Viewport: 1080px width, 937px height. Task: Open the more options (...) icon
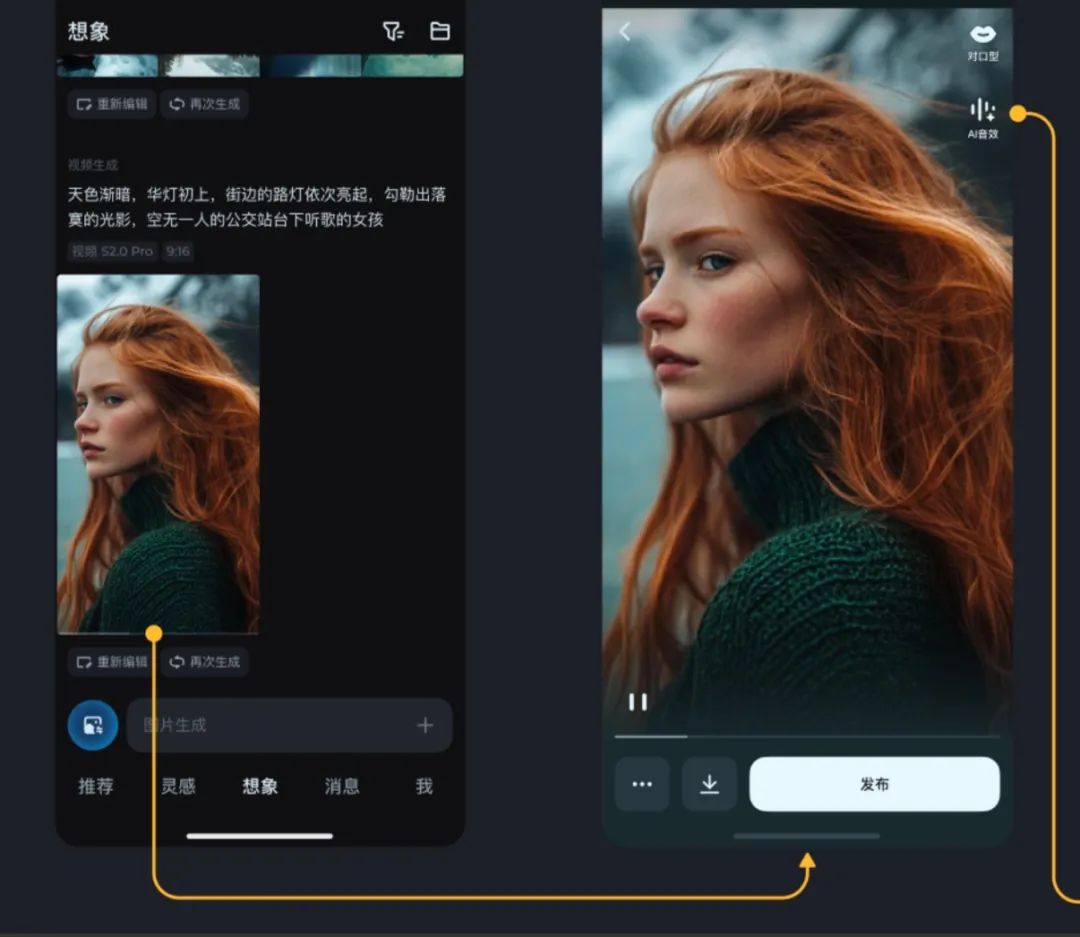click(x=642, y=784)
